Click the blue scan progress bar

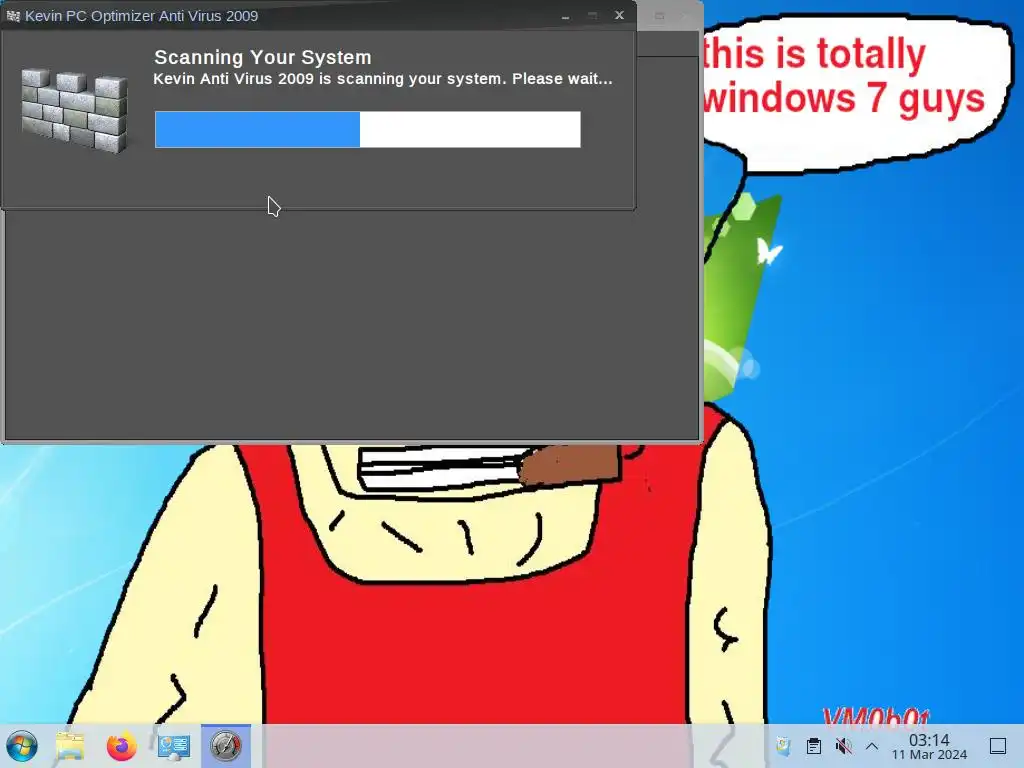coord(368,129)
